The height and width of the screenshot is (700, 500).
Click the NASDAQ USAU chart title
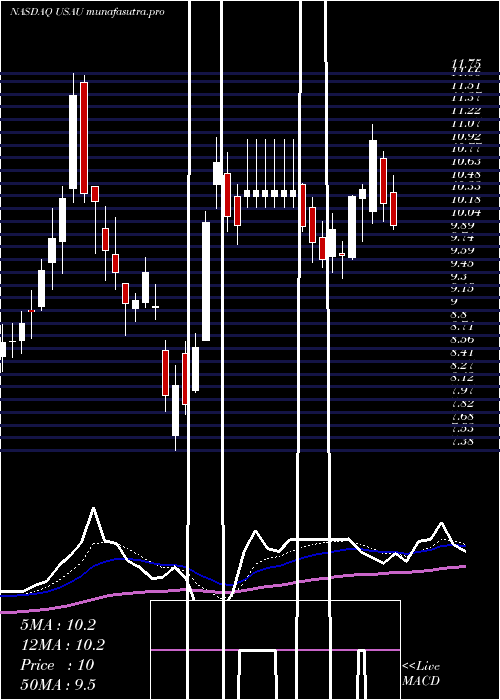87,12
